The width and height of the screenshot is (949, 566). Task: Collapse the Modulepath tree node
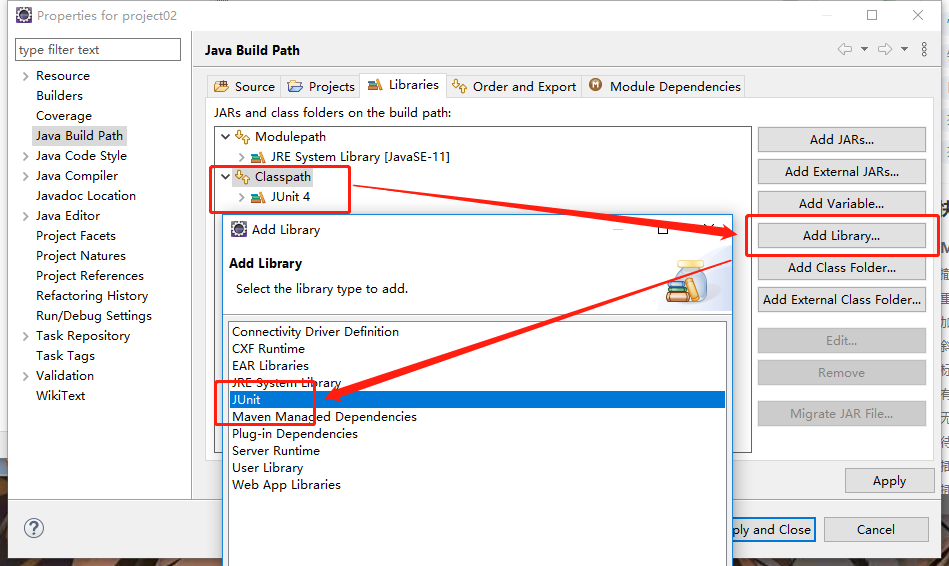pos(226,137)
